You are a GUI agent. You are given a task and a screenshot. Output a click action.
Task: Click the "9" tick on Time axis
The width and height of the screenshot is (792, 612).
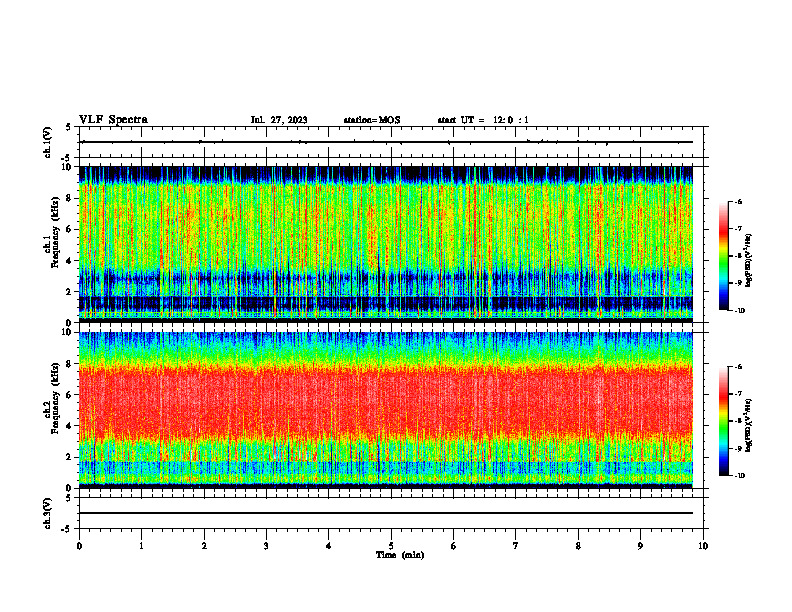[640, 546]
